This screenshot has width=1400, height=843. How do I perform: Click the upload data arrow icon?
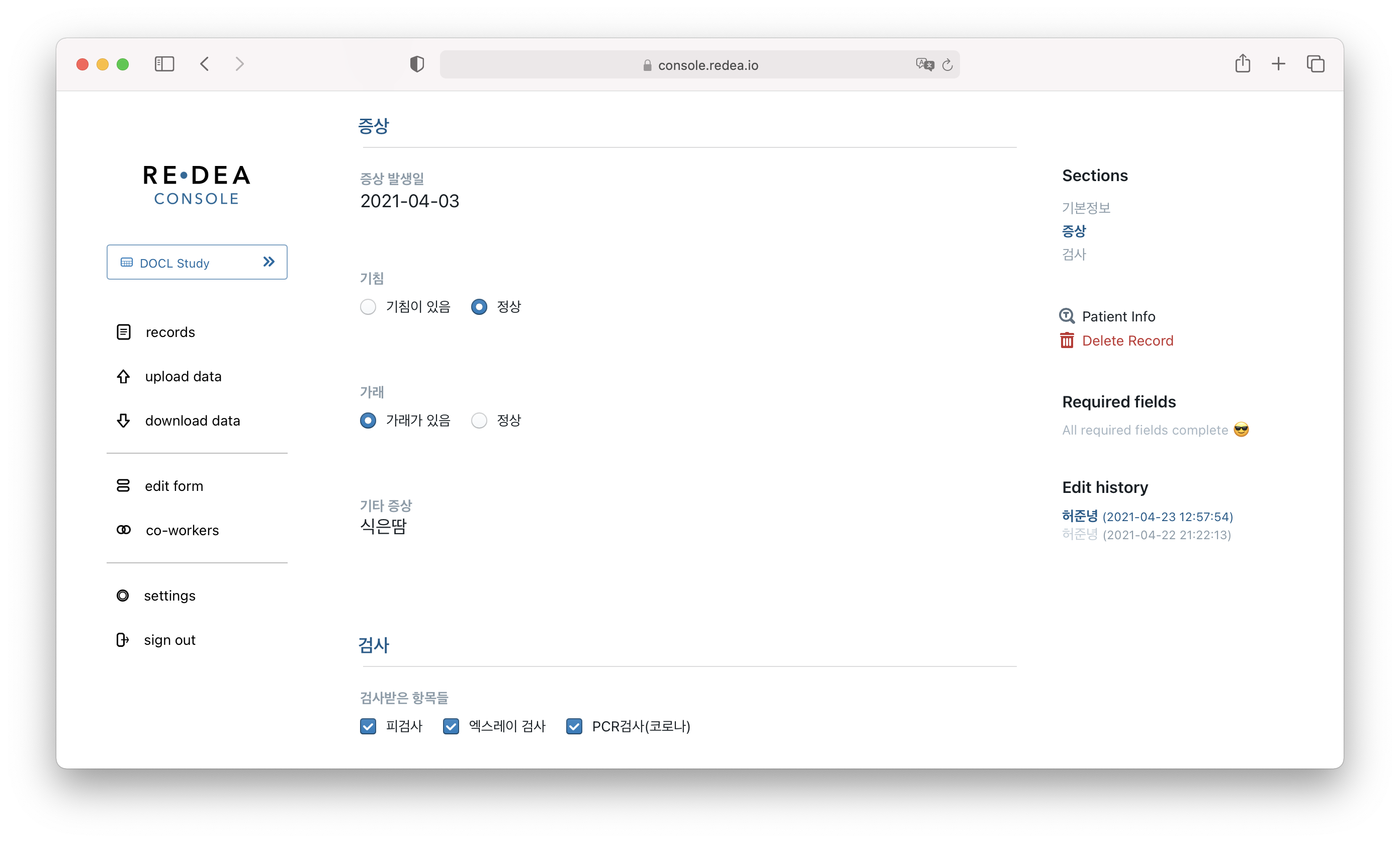coord(123,377)
